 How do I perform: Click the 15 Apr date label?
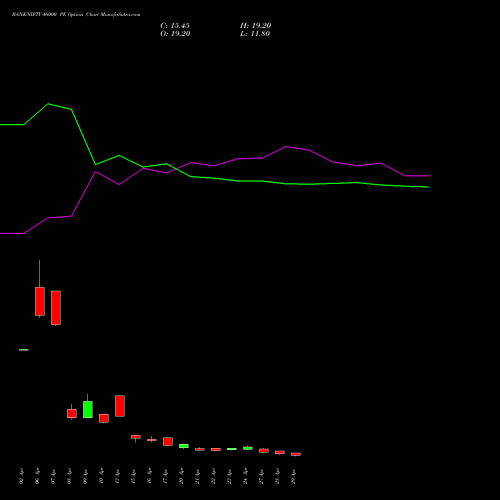133,477
